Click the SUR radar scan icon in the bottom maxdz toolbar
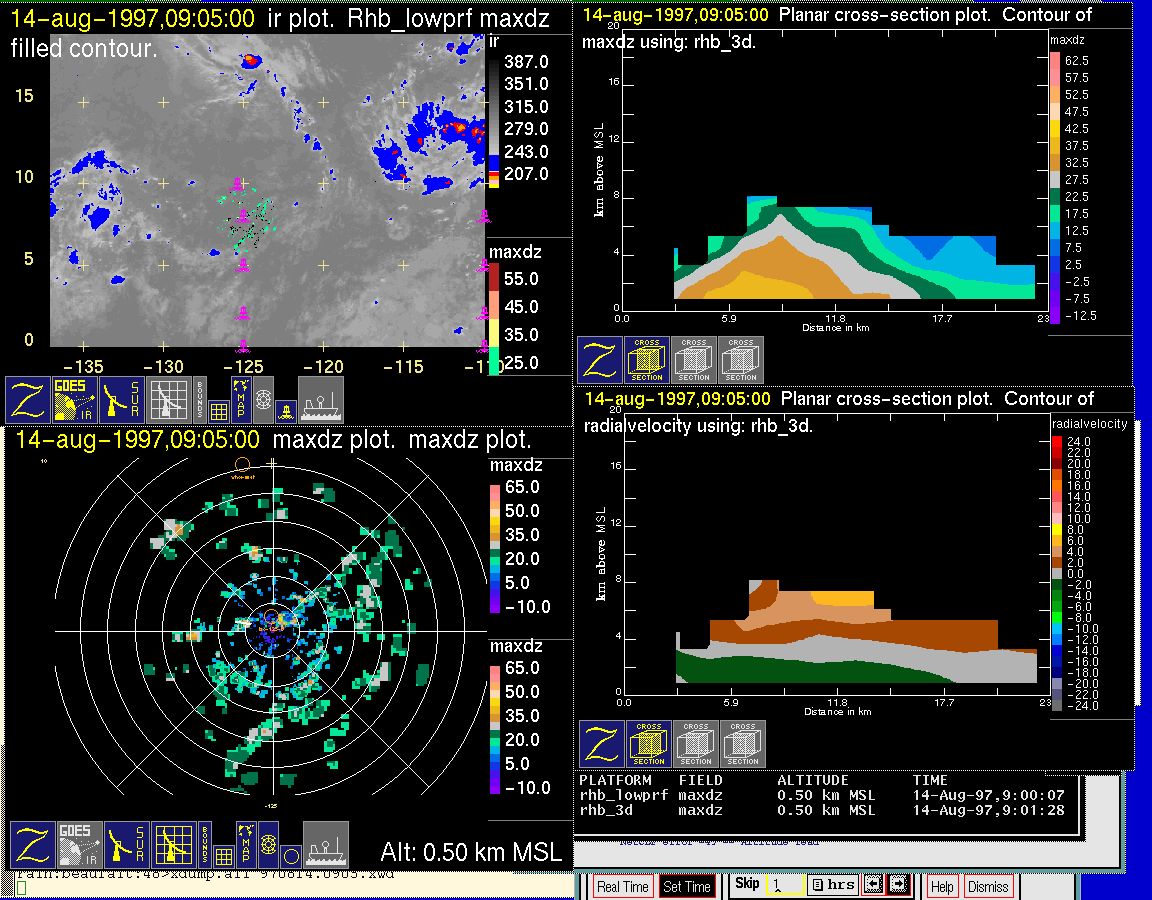 click(127, 845)
